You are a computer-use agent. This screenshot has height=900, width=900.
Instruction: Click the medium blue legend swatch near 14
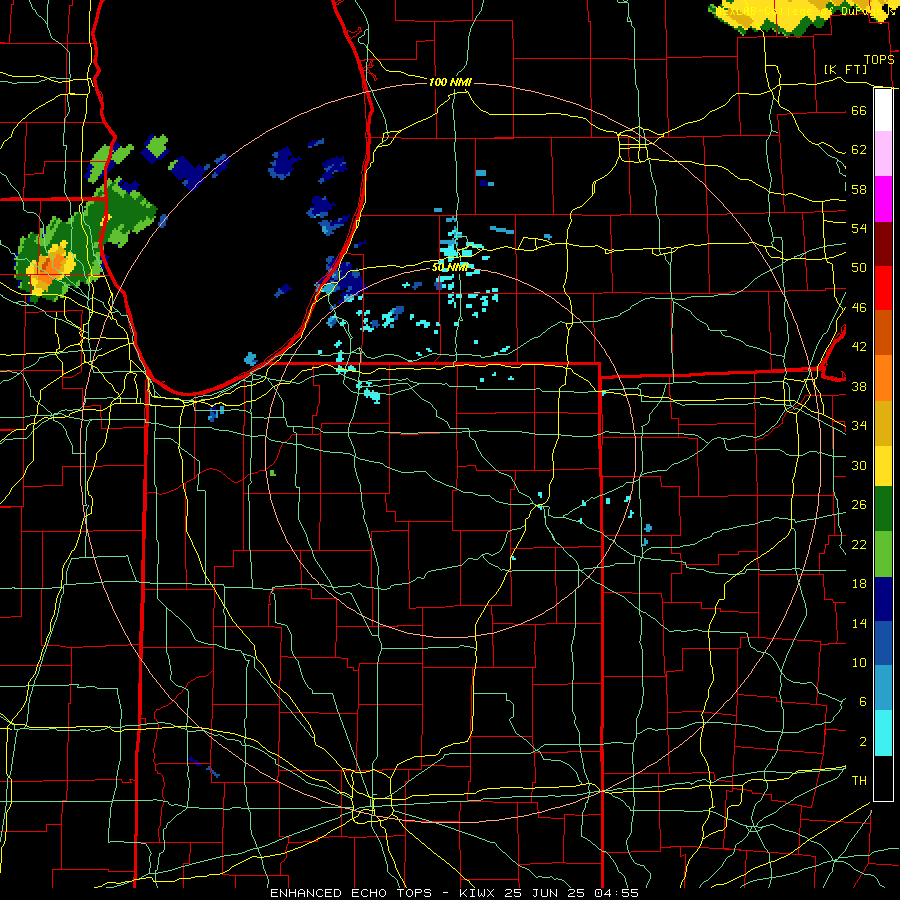pyautogui.click(x=883, y=643)
